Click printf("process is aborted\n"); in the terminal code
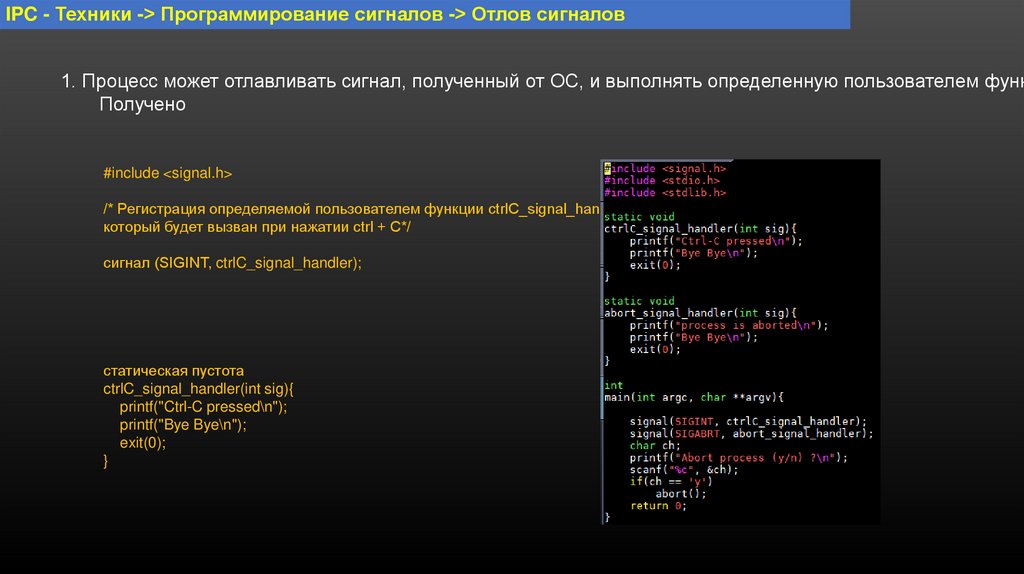1024x574 pixels. click(729, 325)
